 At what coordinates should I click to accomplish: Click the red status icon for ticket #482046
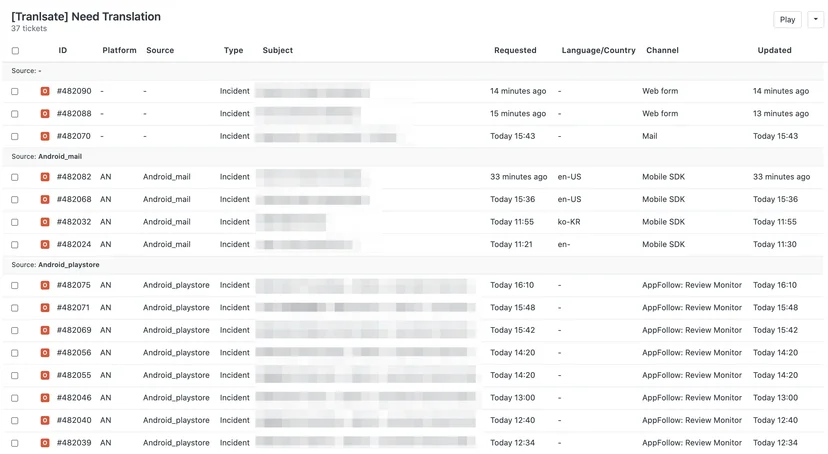click(45, 398)
